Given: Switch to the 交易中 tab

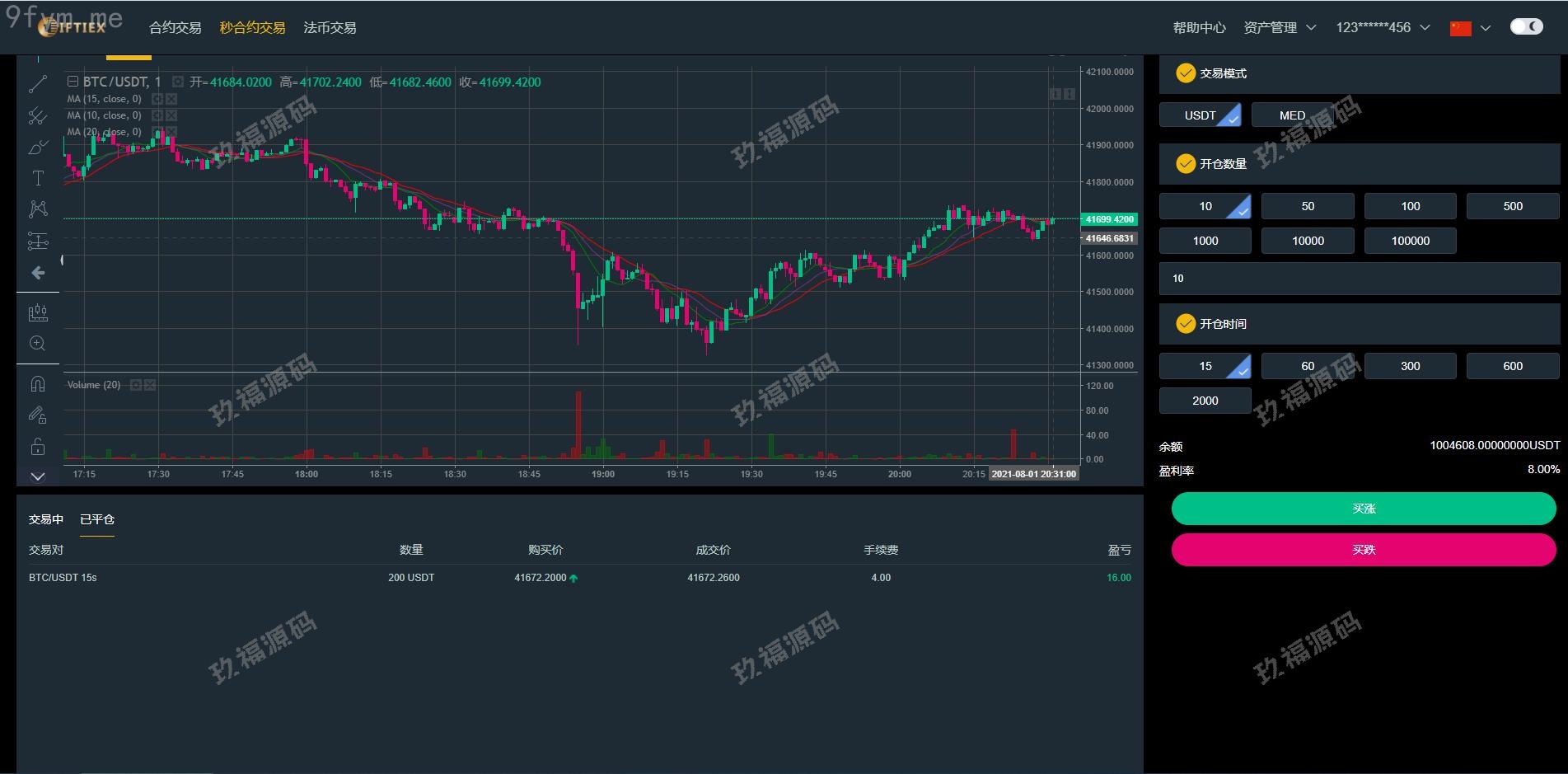Looking at the screenshot, I should pos(46,519).
